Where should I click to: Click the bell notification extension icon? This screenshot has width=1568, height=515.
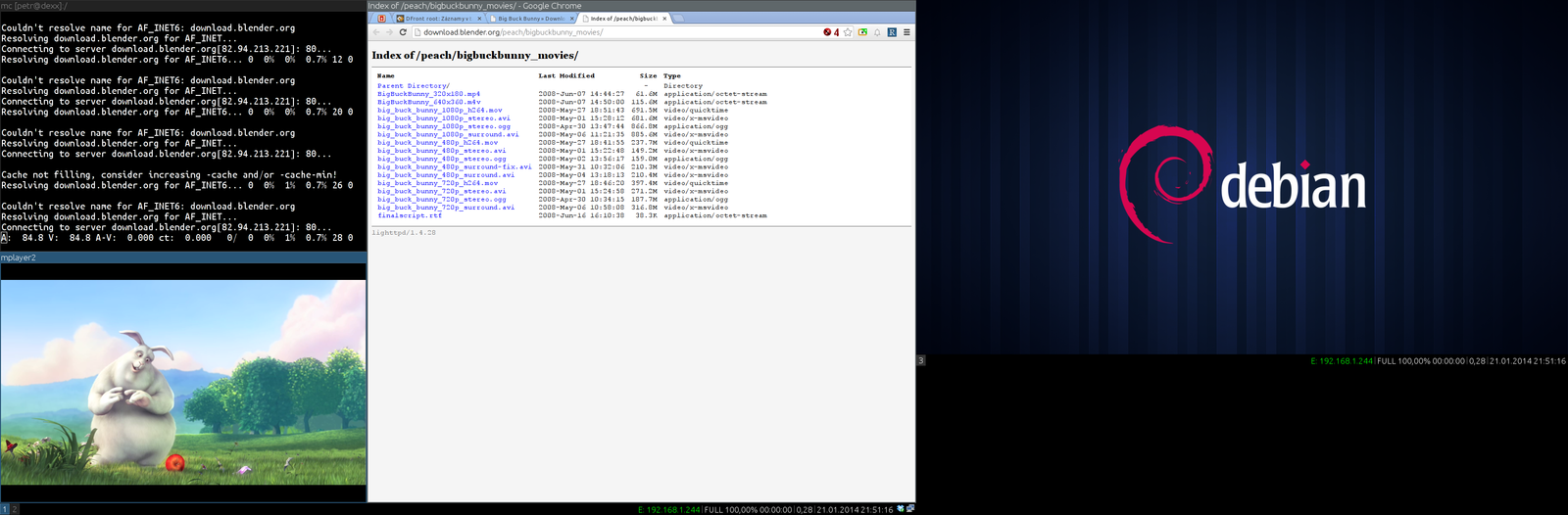point(877,32)
